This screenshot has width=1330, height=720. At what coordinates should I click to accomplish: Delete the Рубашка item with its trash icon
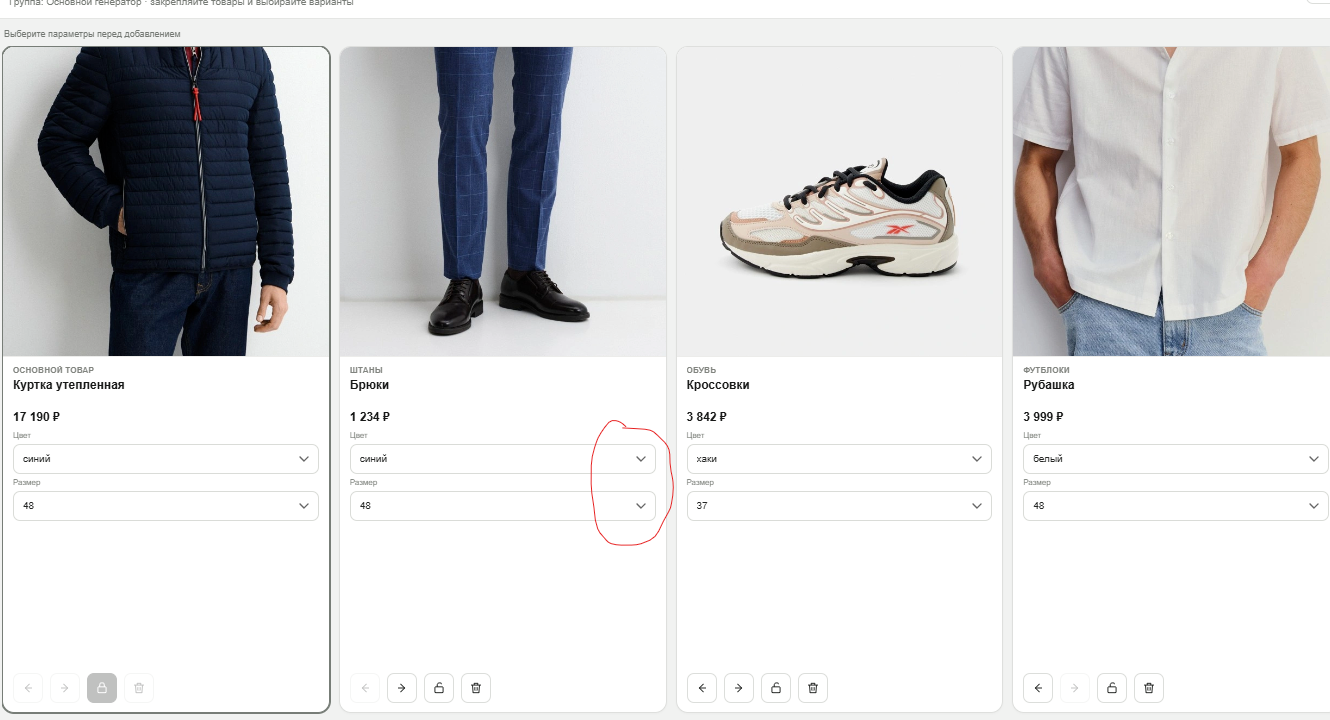[1149, 688]
